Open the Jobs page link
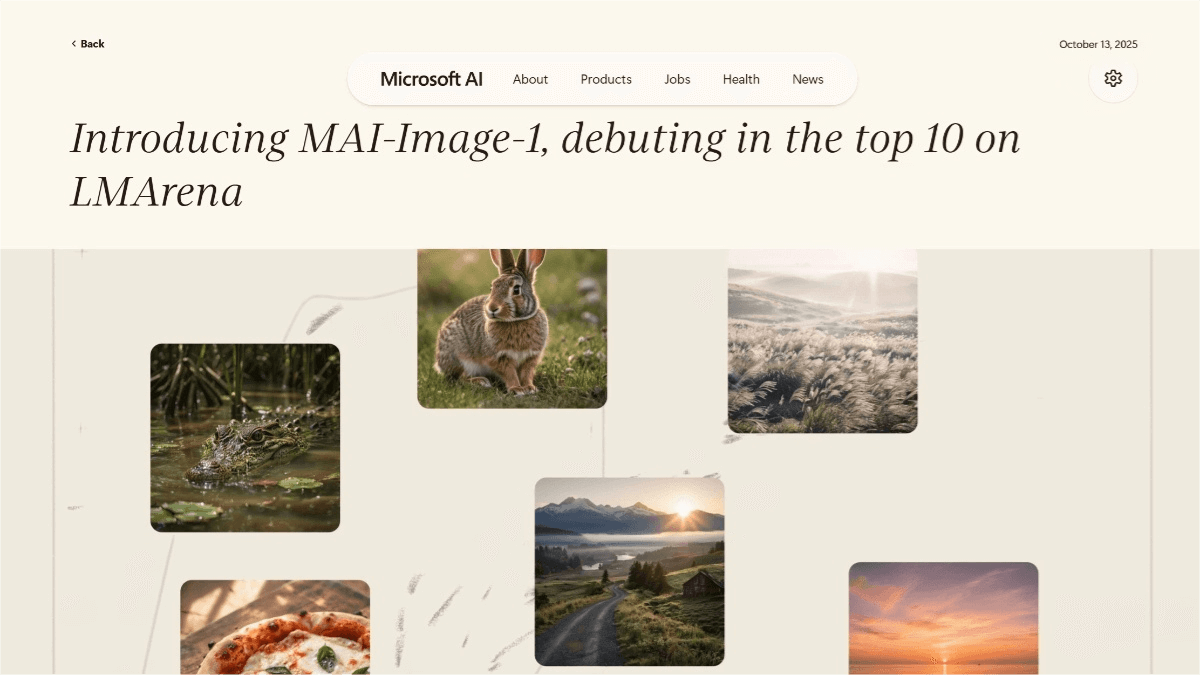The image size is (1200, 675). tap(677, 79)
